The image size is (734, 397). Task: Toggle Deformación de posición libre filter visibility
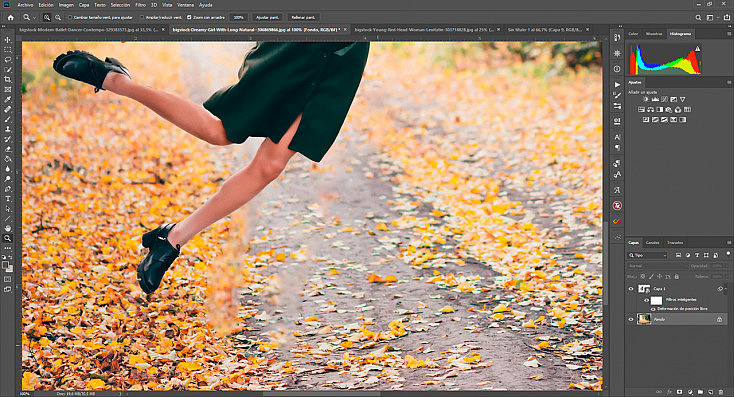[x=653, y=309]
